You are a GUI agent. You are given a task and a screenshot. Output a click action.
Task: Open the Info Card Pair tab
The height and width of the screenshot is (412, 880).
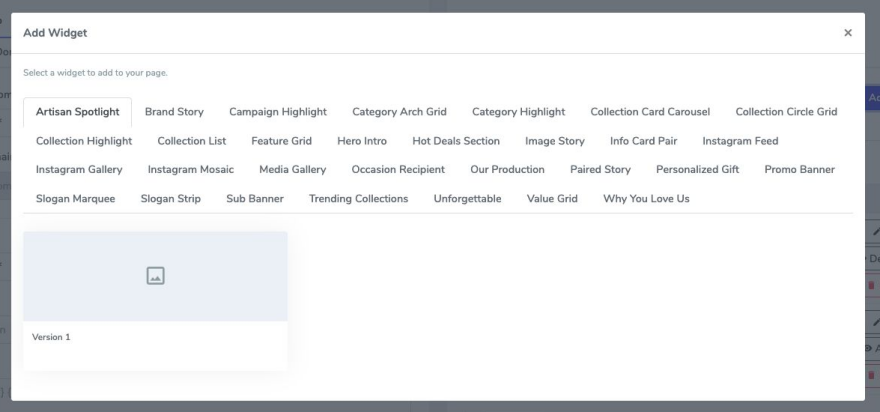pyautogui.click(x=643, y=141)
